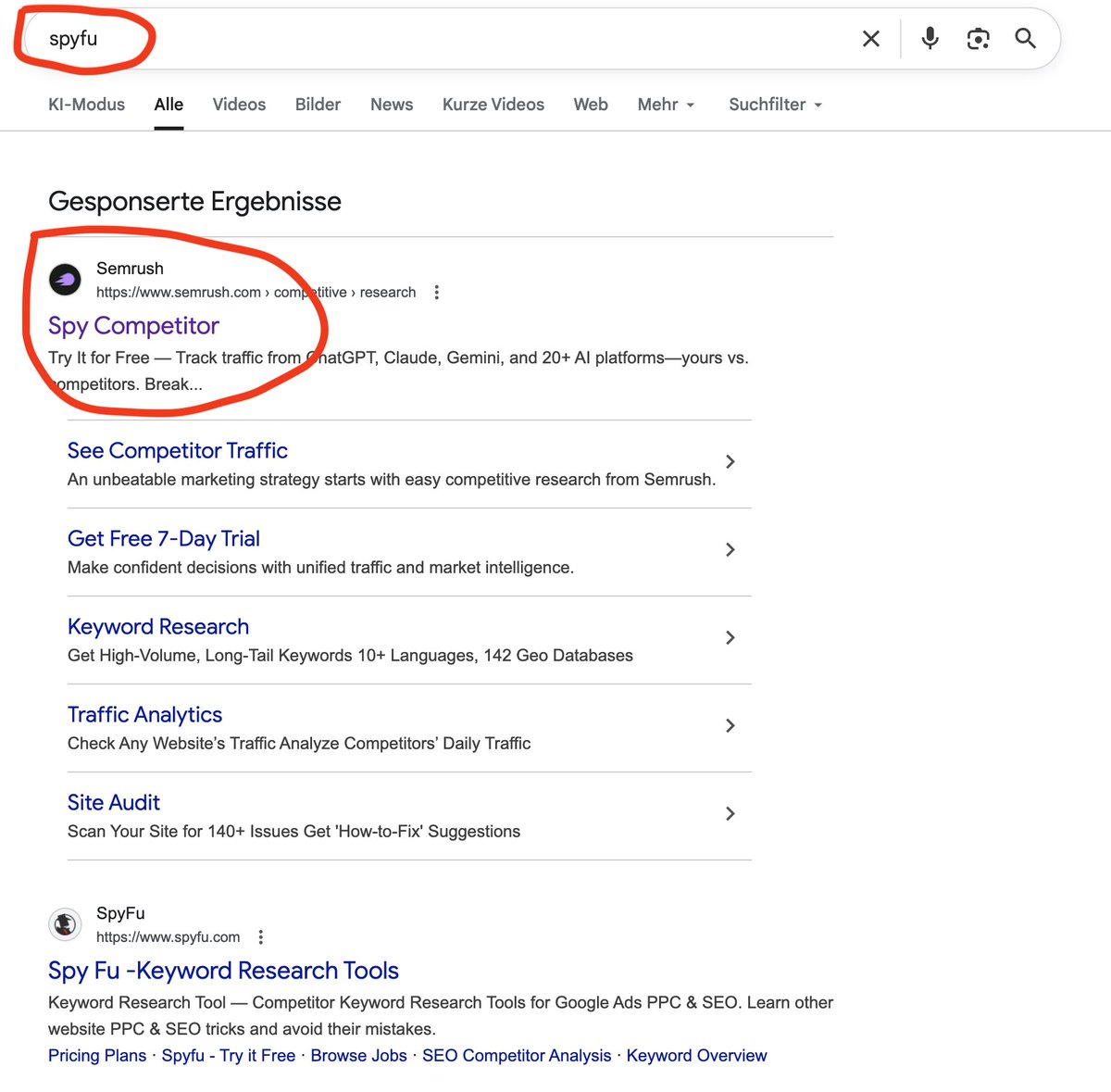This screenshot has width=1111, height=1092.
Task: Switch to the Videos tab
Action: coord(239,105)
